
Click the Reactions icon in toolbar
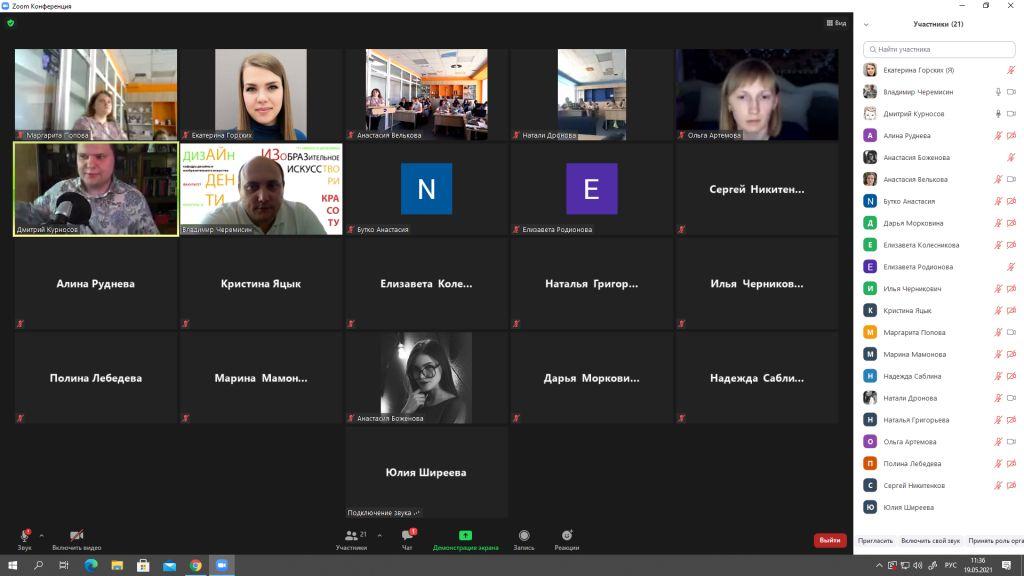pyautogui.click(x=567, y=536)
